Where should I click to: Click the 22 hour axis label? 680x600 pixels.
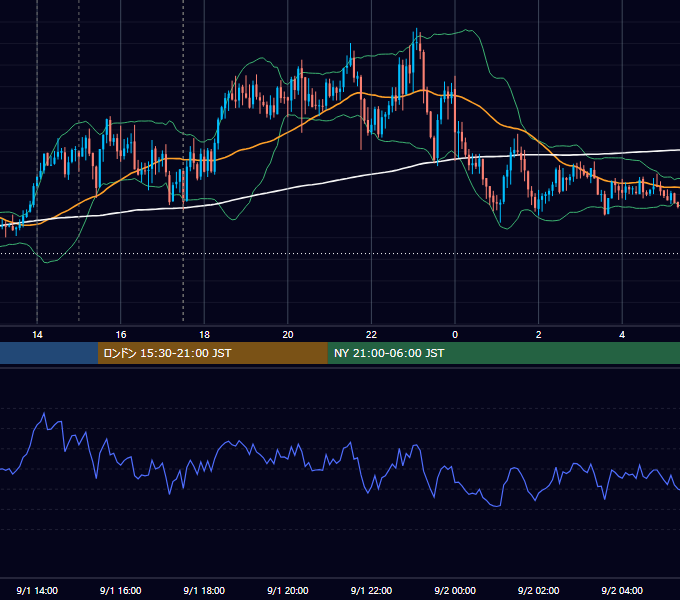tap(371, 335)
